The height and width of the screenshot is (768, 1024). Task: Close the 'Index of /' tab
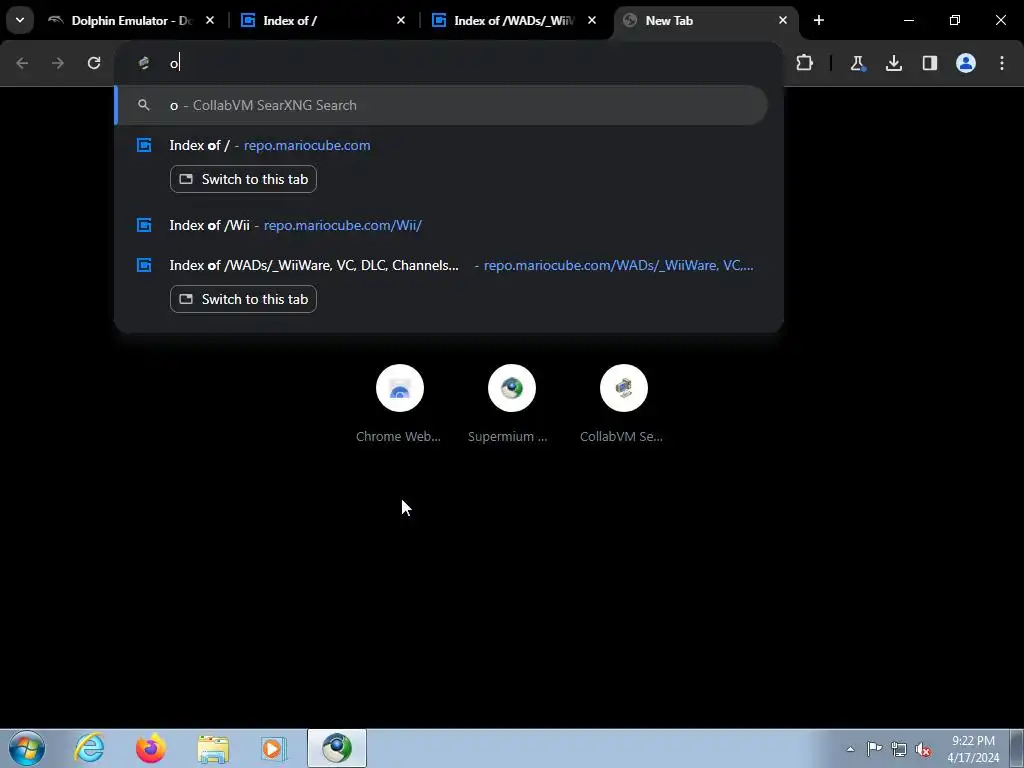pos(401,21)
